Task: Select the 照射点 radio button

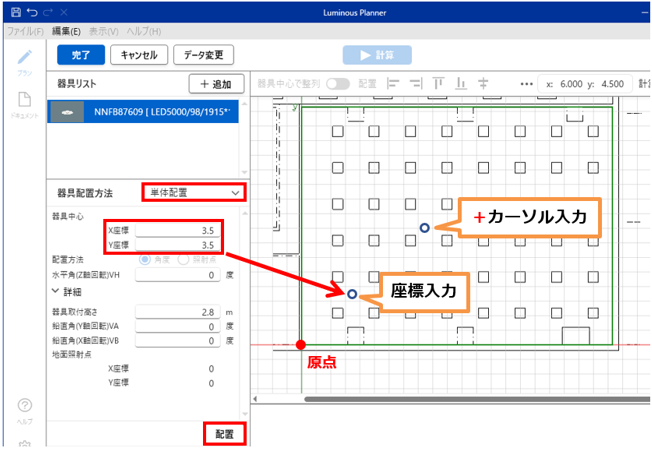Action: pos(183,259)
